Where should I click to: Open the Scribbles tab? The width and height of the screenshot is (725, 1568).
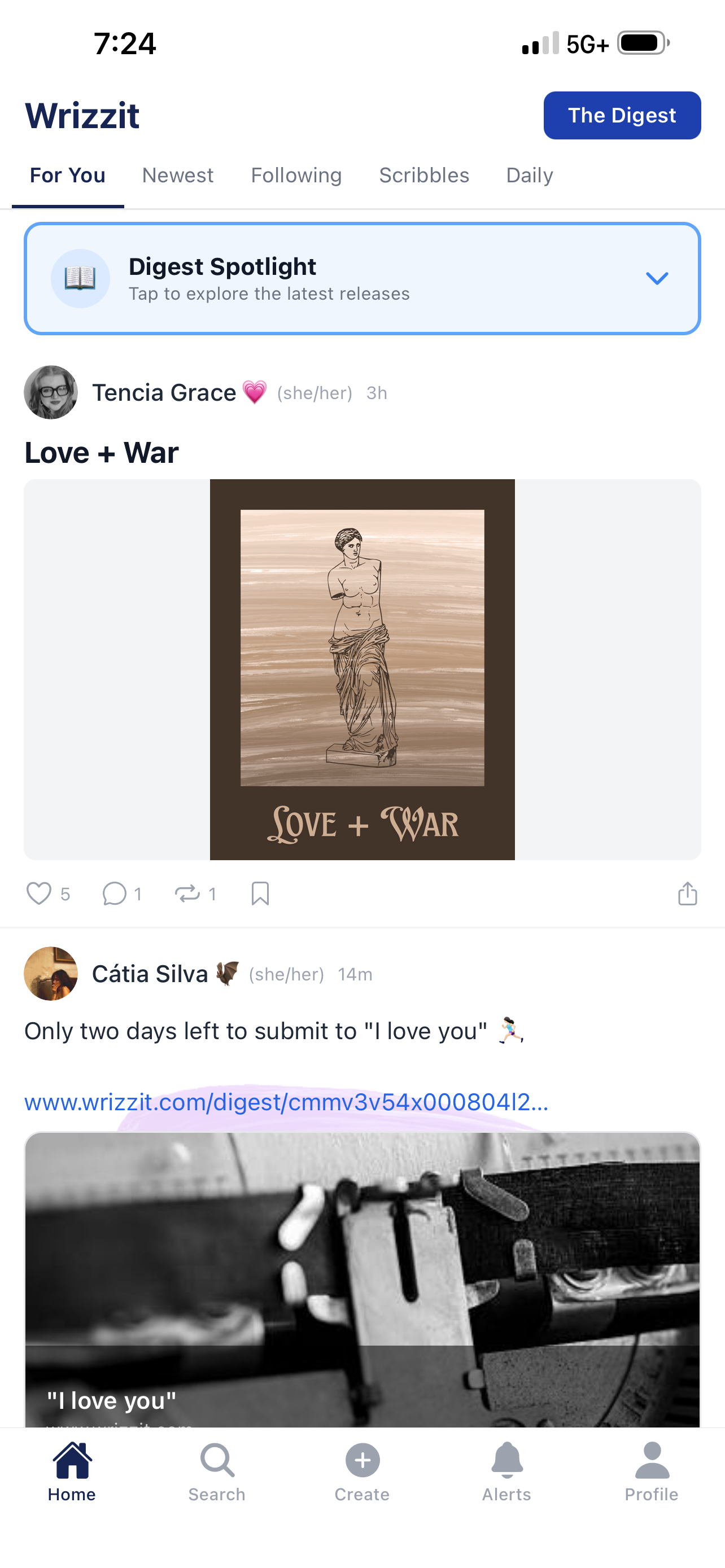(424, 176)
